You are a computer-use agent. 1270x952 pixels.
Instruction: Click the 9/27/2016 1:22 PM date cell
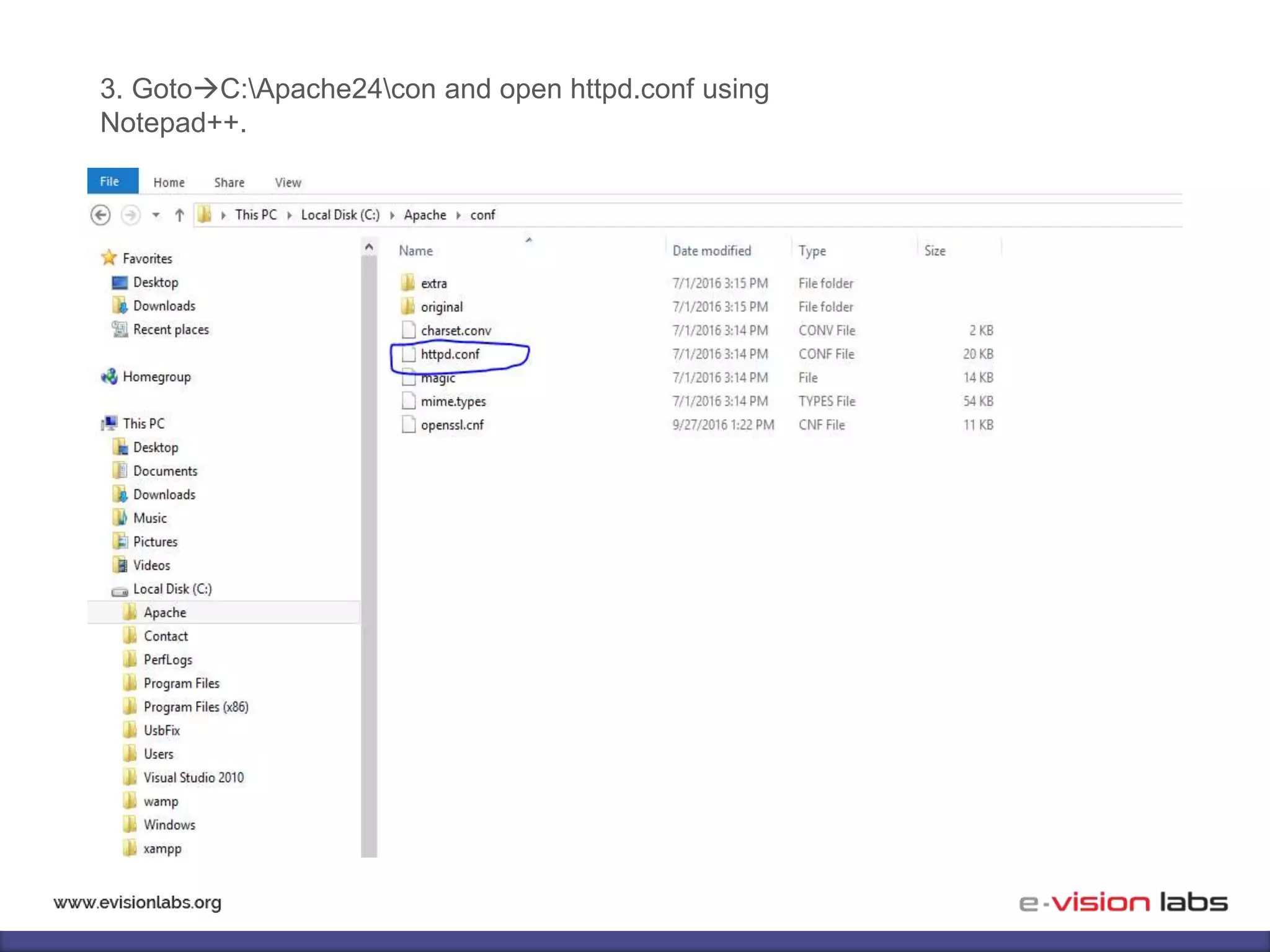click(x=723, y=425)
